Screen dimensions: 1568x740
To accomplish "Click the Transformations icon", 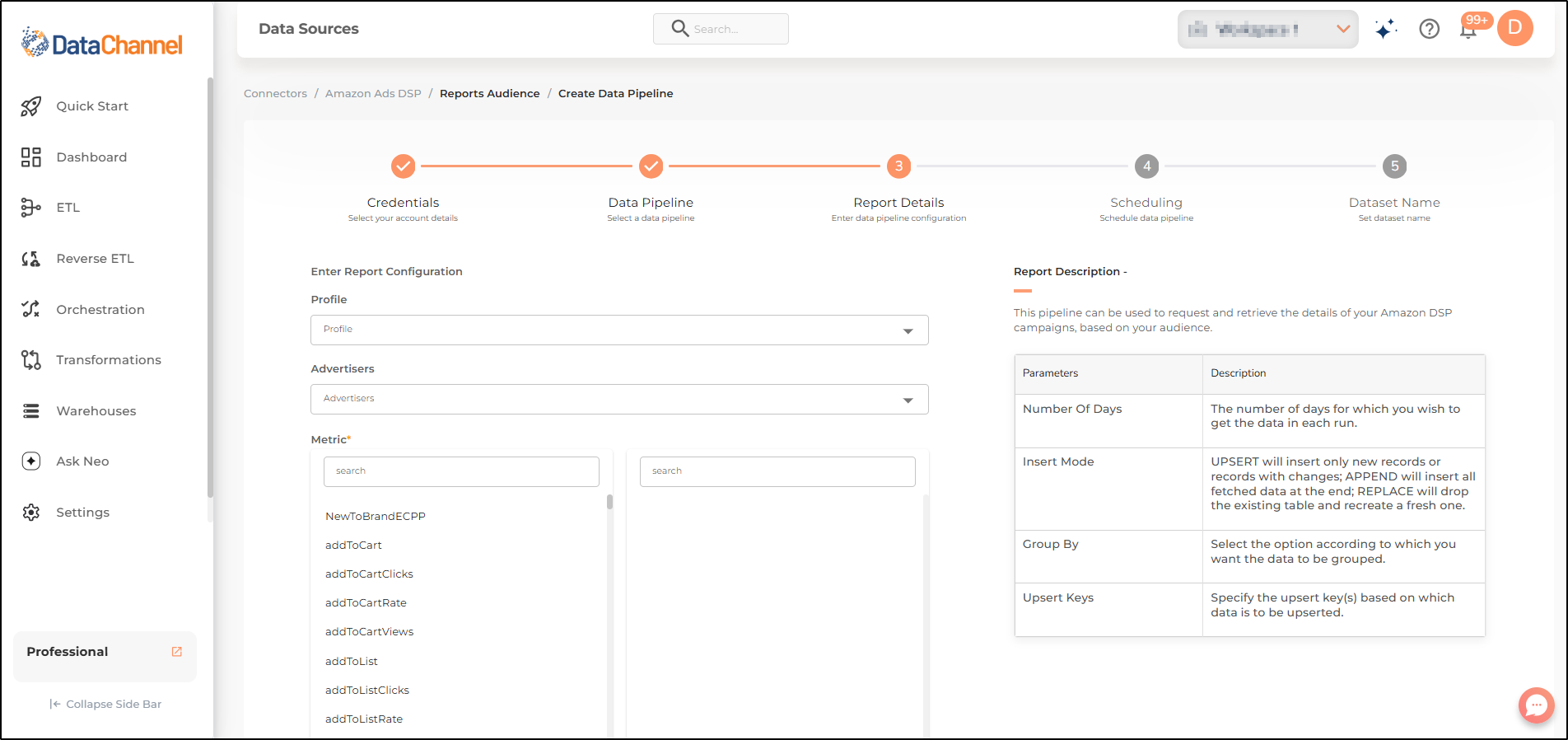I will (x=30, y=360).
